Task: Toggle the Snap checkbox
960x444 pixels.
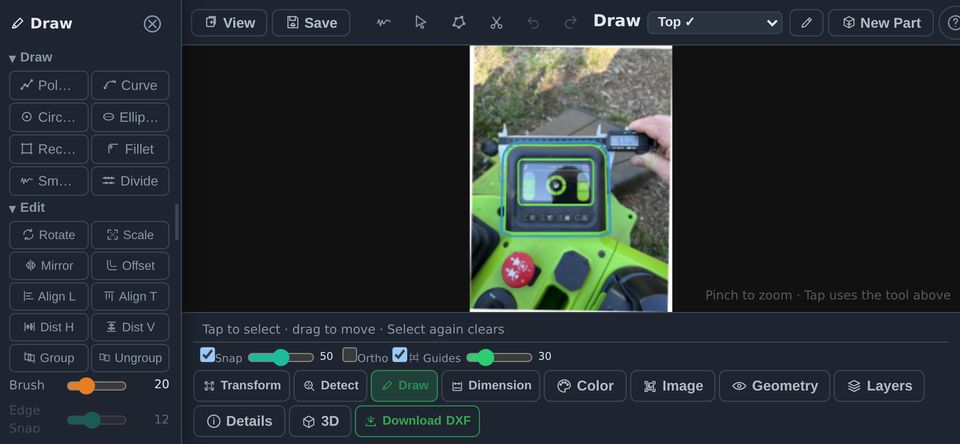Action: [x=208, y=355]
